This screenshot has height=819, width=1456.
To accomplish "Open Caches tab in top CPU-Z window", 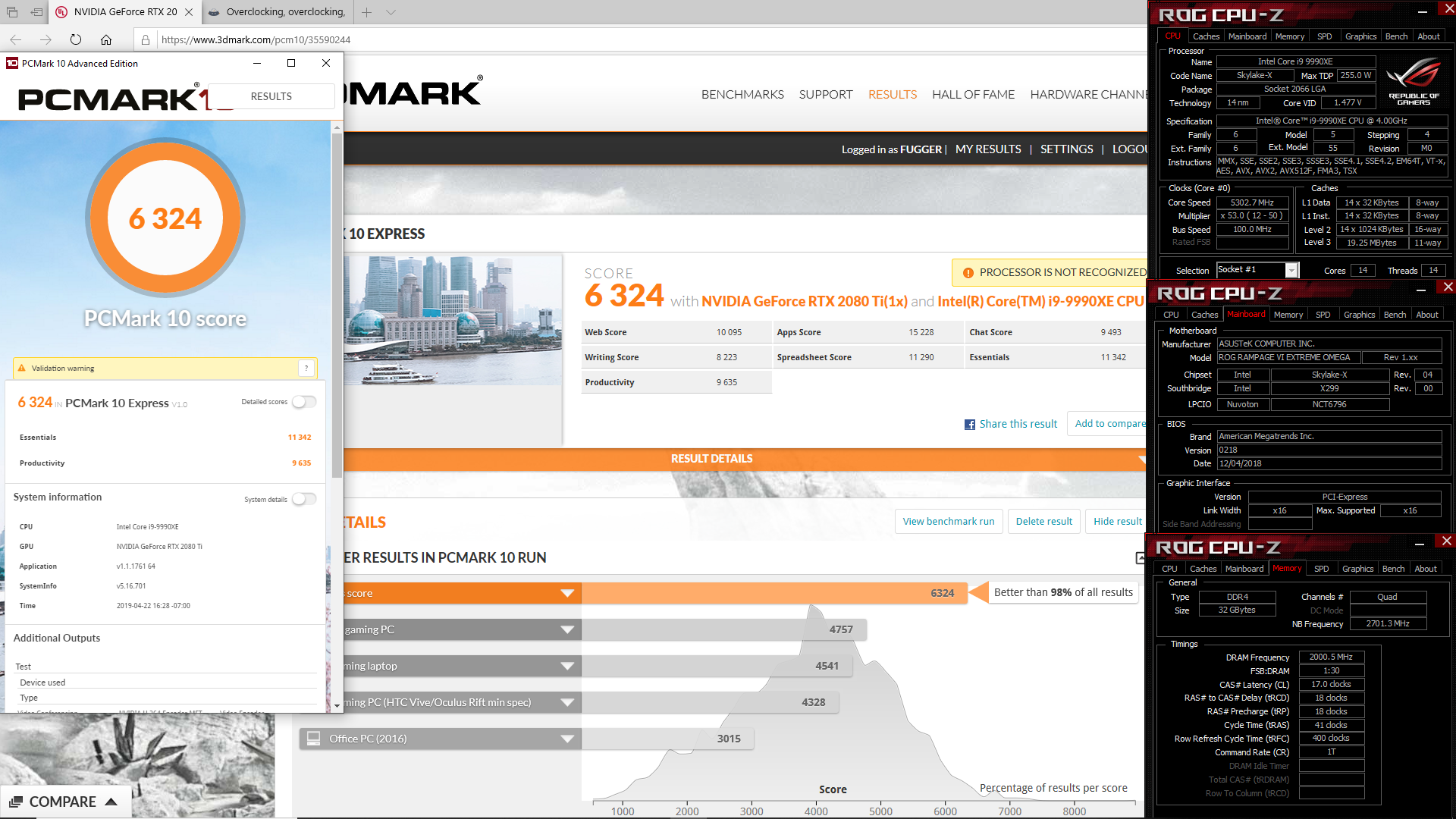I will coord(1206,36).
